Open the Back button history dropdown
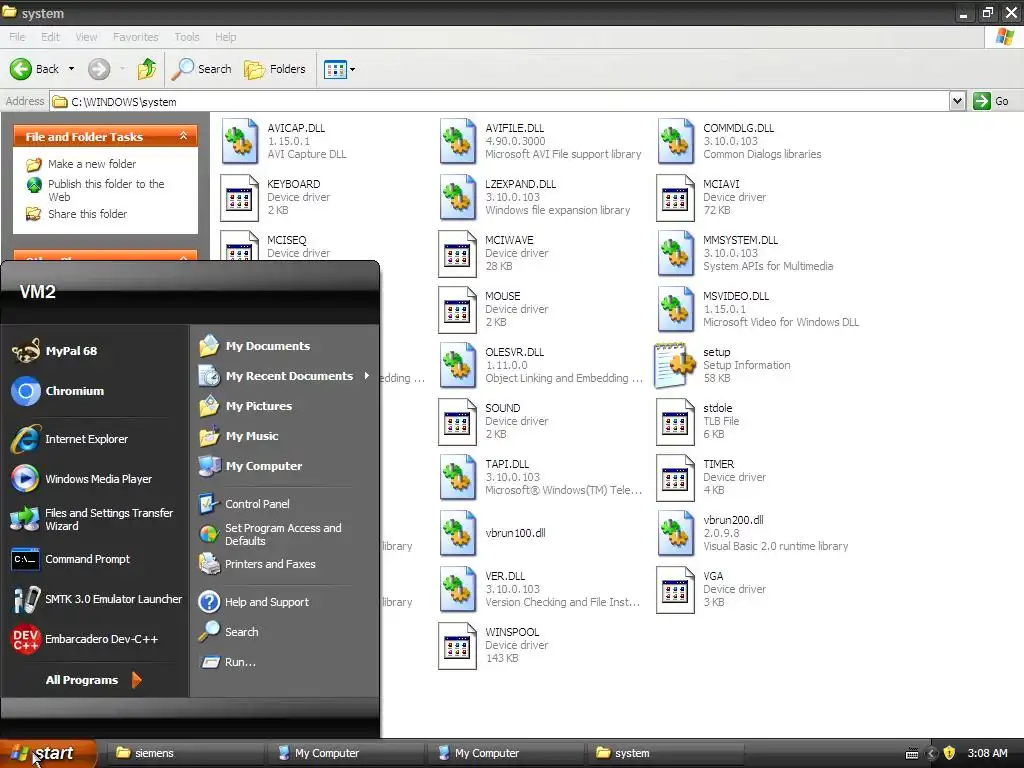 72,69
